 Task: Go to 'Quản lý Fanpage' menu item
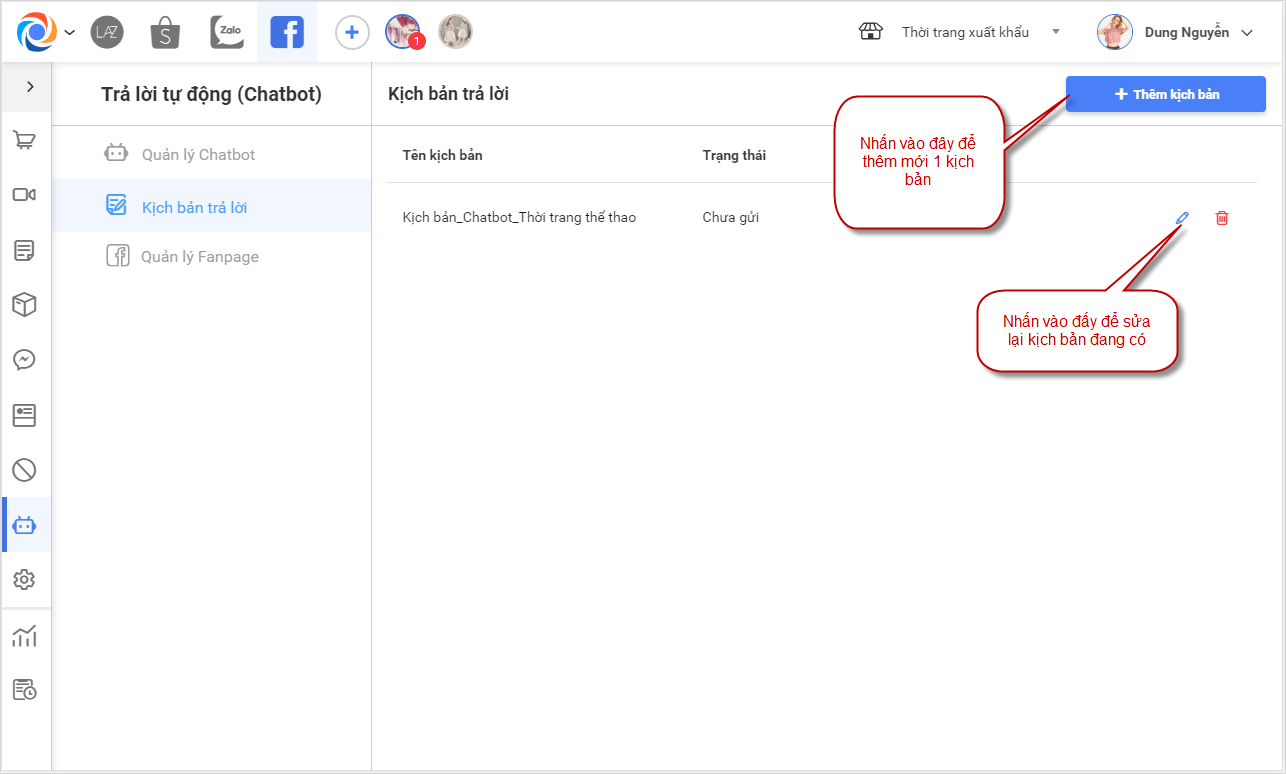pos(212,257)
